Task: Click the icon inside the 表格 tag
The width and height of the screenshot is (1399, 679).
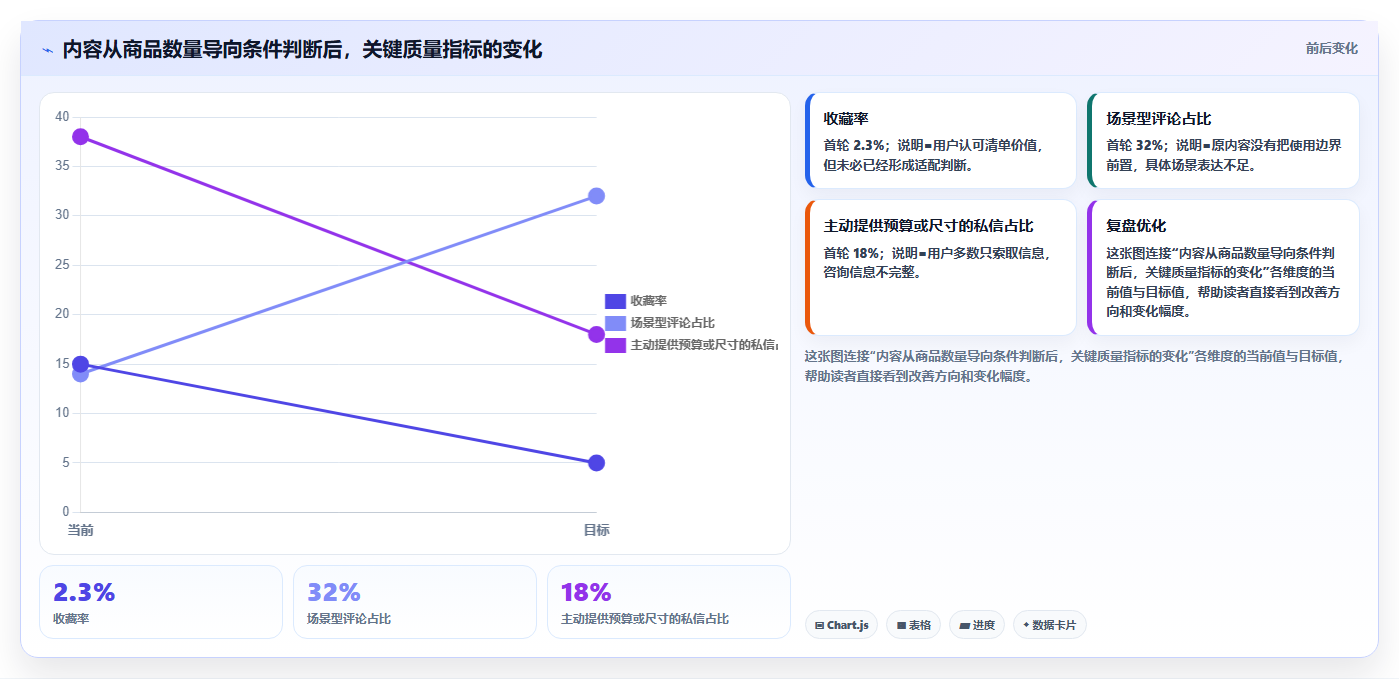Action: point(901,626)
